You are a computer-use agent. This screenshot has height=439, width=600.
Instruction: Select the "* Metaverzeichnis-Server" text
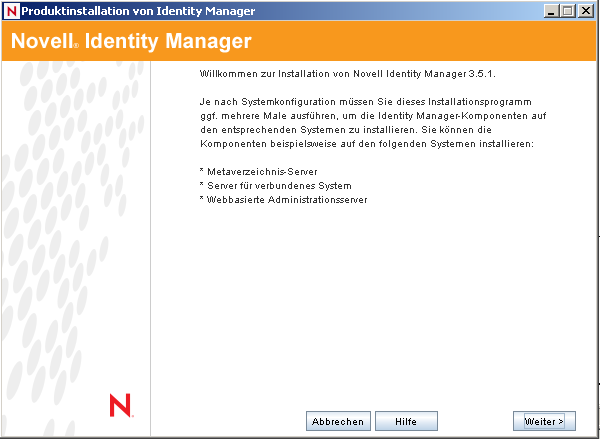[259, 172]
